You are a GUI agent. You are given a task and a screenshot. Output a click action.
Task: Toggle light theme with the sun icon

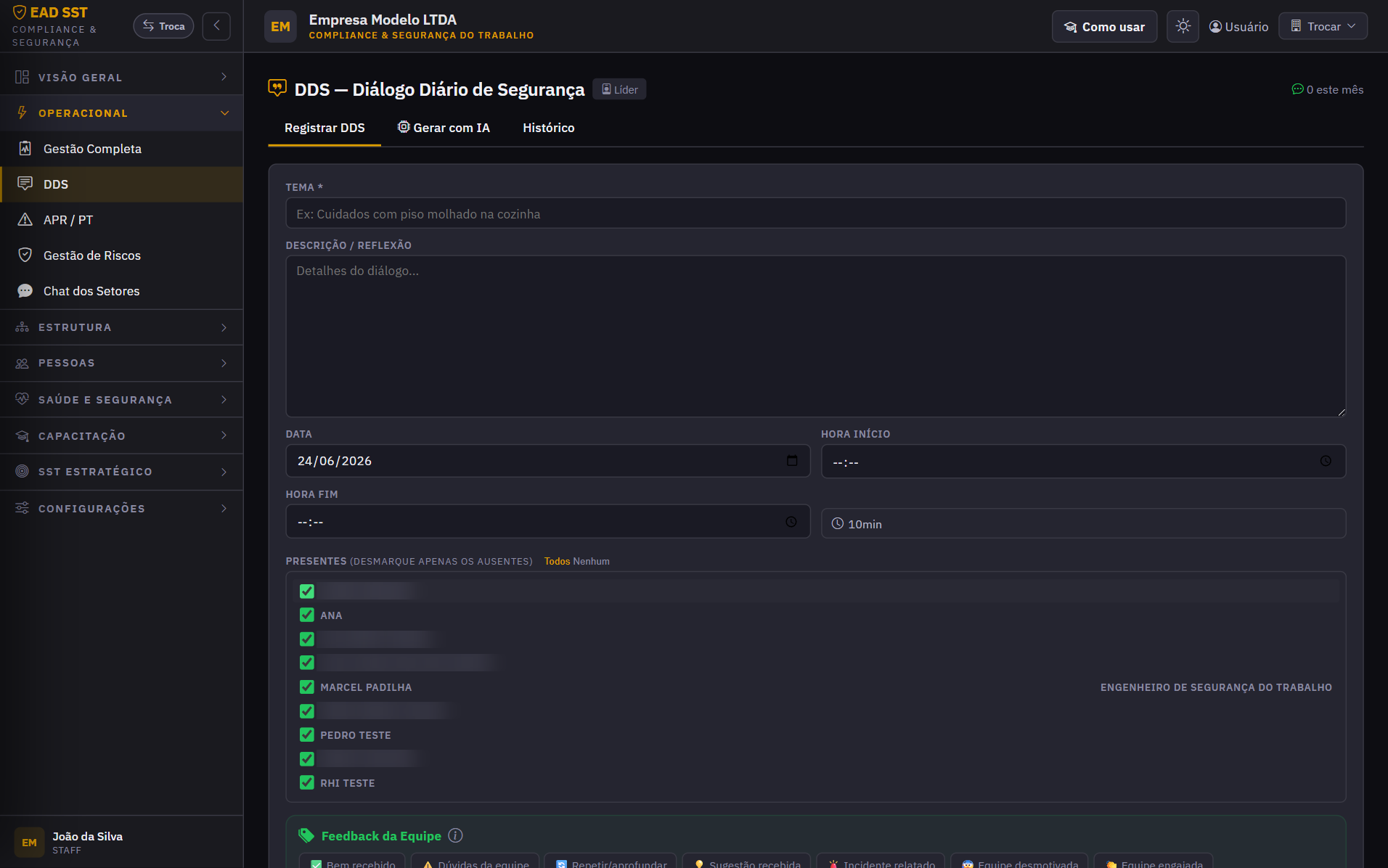pos(1183,27)
